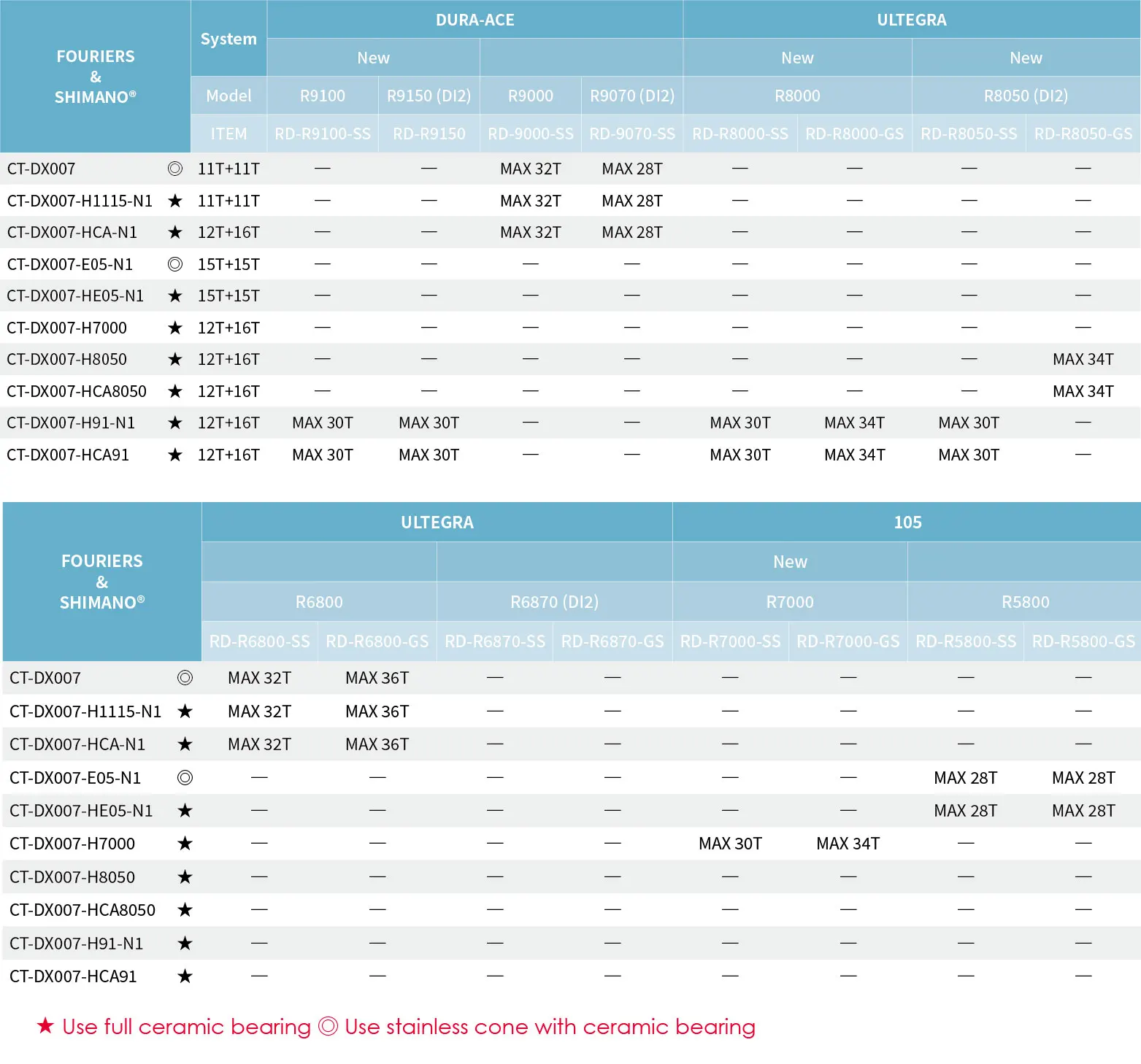
Task: Click the red star in the legend
Action: coord(45,1027)
